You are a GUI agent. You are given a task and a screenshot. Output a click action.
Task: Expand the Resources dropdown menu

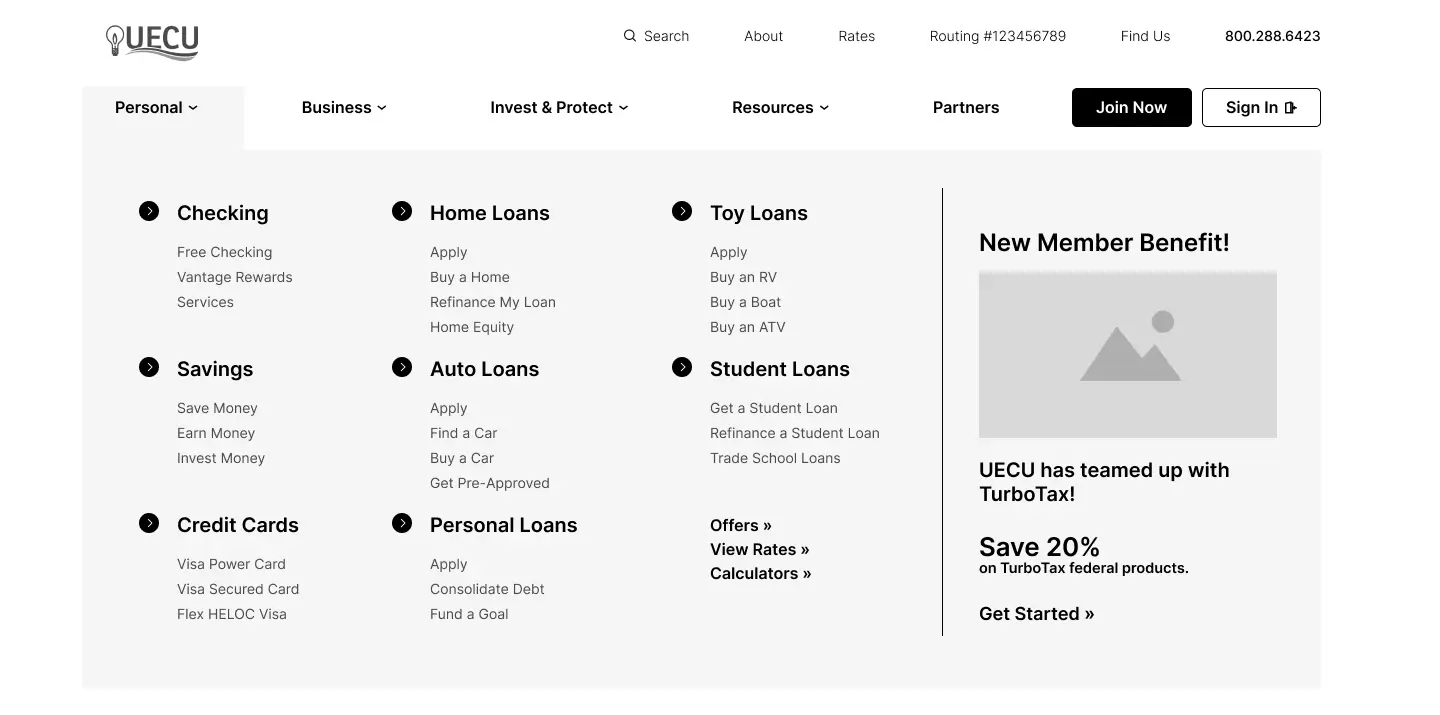pyautogui.click(x=780, y=108)
